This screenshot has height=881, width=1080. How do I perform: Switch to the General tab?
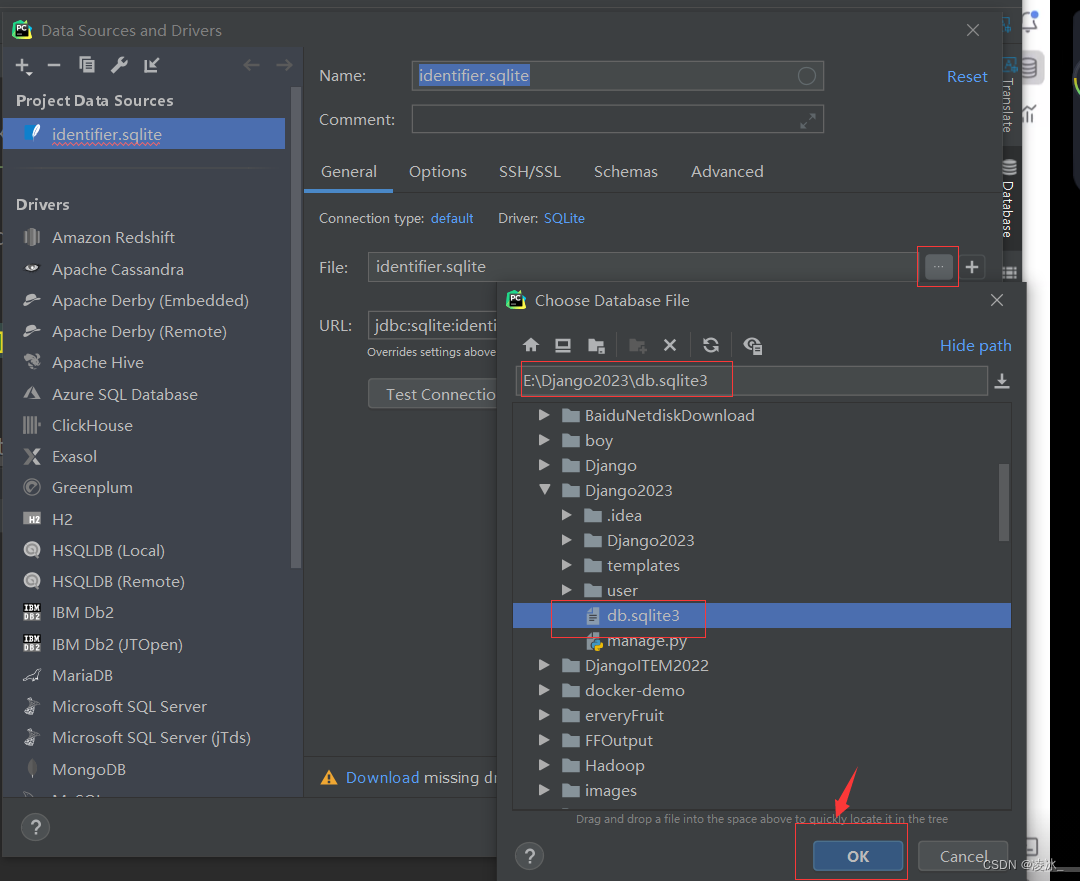349,172
